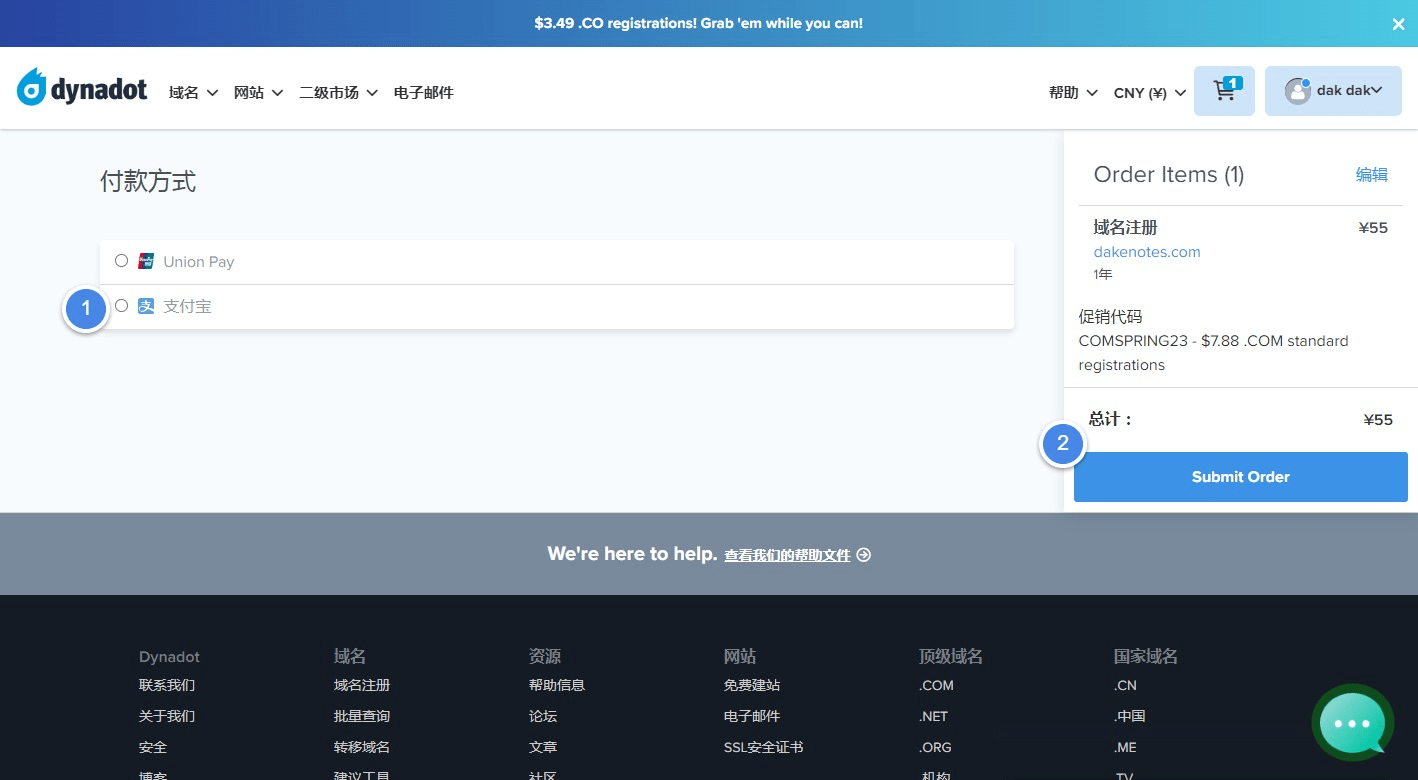Screen dimensions: 1418x780
Task: Open the CNY (¥) currency dropdown
Action: coord(1149,92)
